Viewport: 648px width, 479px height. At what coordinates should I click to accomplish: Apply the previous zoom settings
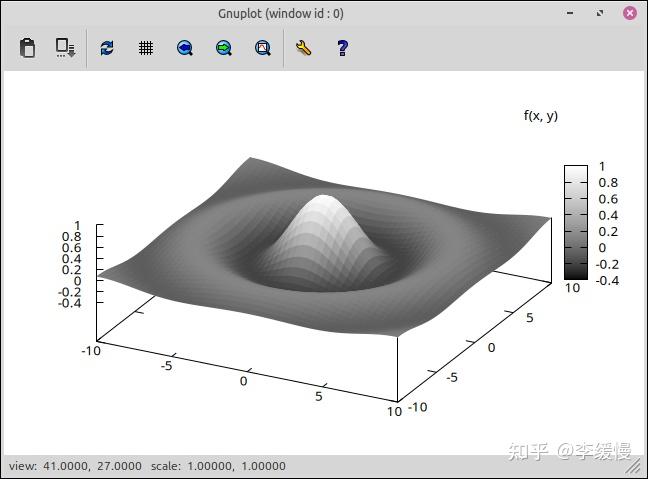pyautogui.click(x=185, y=48)
